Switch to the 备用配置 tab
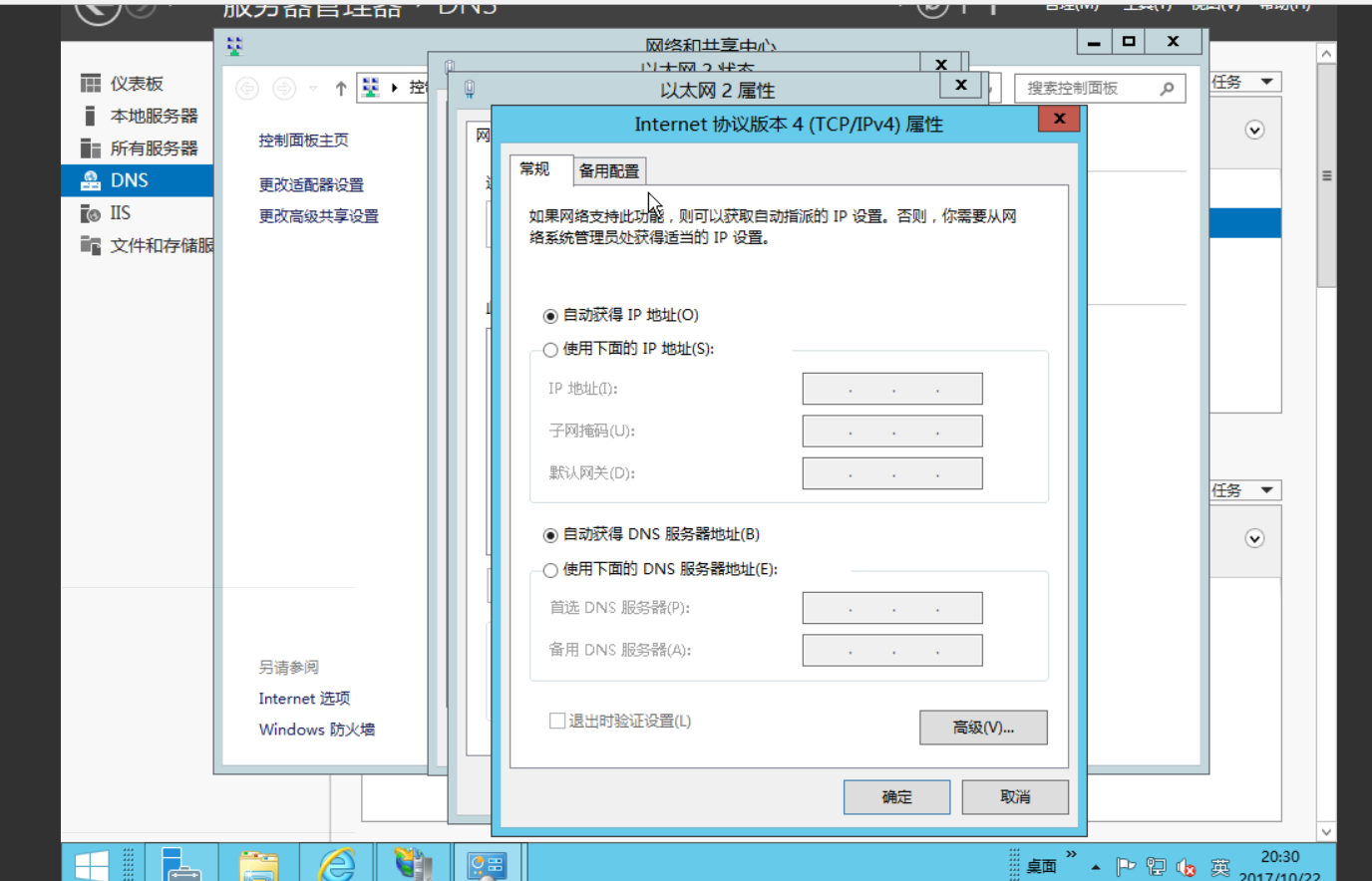This screenshot has width=1372, height=881. 608,170
